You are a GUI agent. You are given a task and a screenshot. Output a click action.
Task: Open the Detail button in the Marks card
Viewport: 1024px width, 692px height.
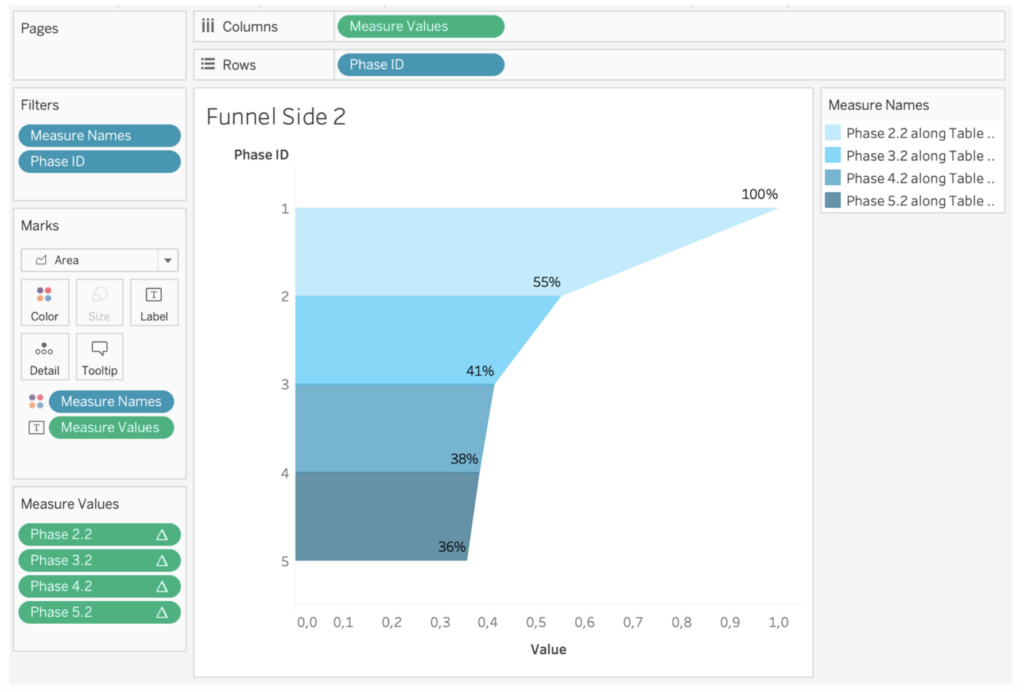[44, 356]
